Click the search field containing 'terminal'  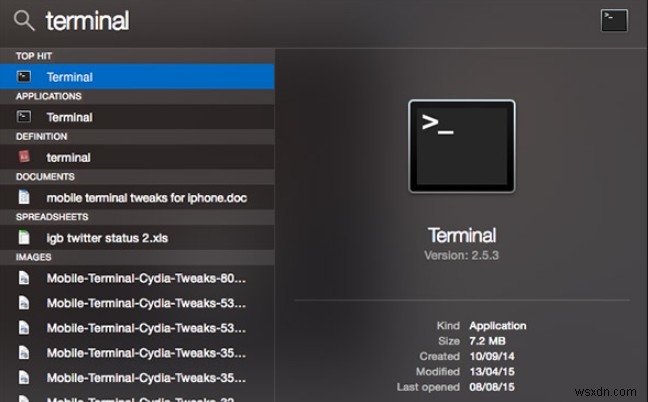300,21
